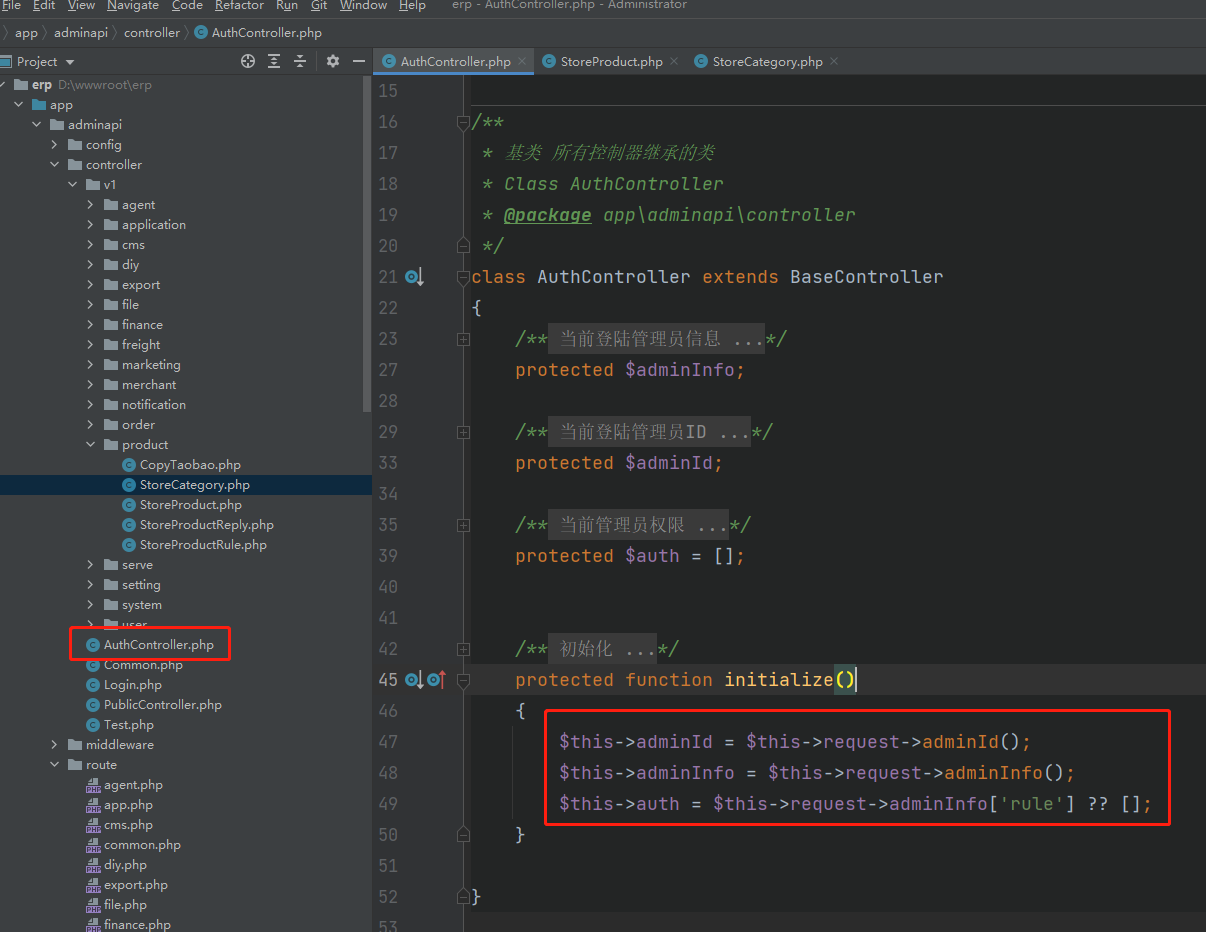Close the StoreCategory.php editor tab
1206x932 pixels.
834,61
